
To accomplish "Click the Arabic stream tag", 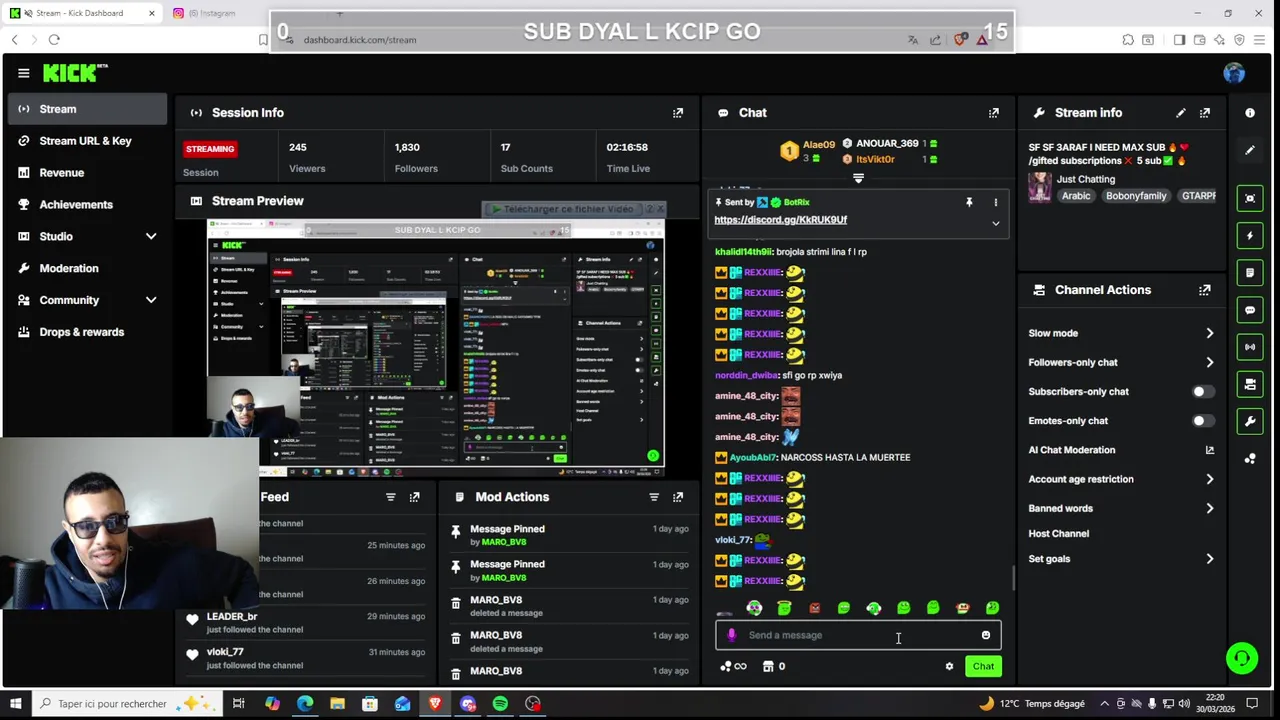I will [1076, 196].
